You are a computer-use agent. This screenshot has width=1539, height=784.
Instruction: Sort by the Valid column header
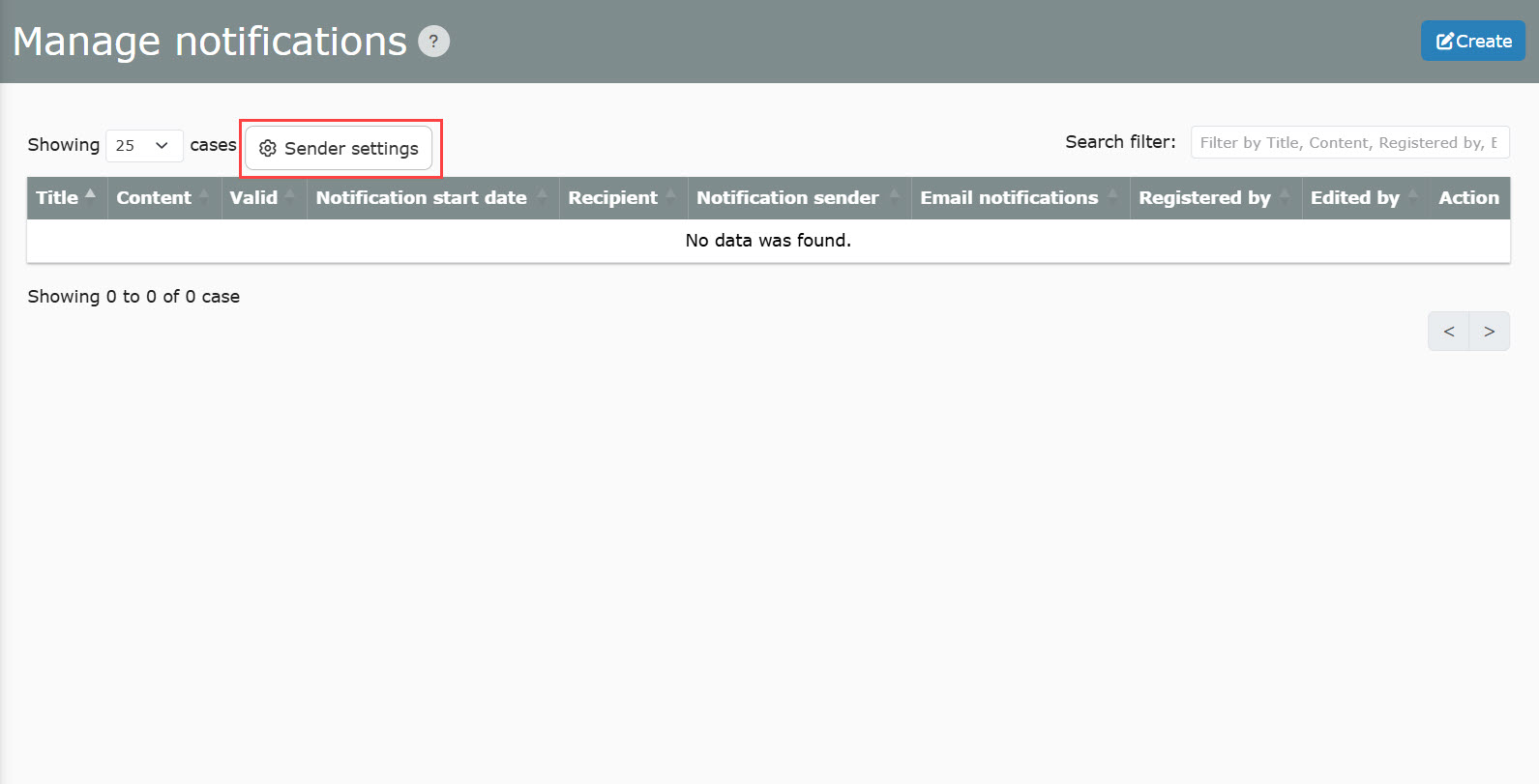coord(253,197)
